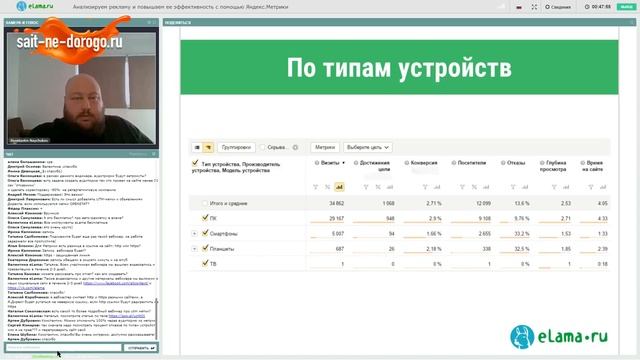Select the Визиты column radio button
The image size is (640, 360).
click(x=317, y=163)
